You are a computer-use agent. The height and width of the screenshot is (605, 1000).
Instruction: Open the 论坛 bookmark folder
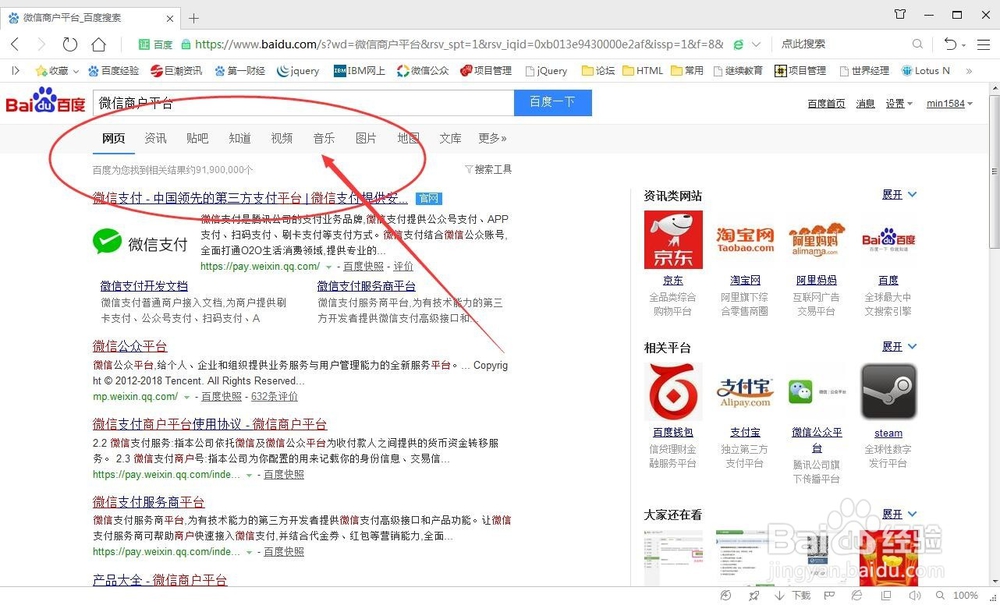pyautogui.click(x=598, y=71)
